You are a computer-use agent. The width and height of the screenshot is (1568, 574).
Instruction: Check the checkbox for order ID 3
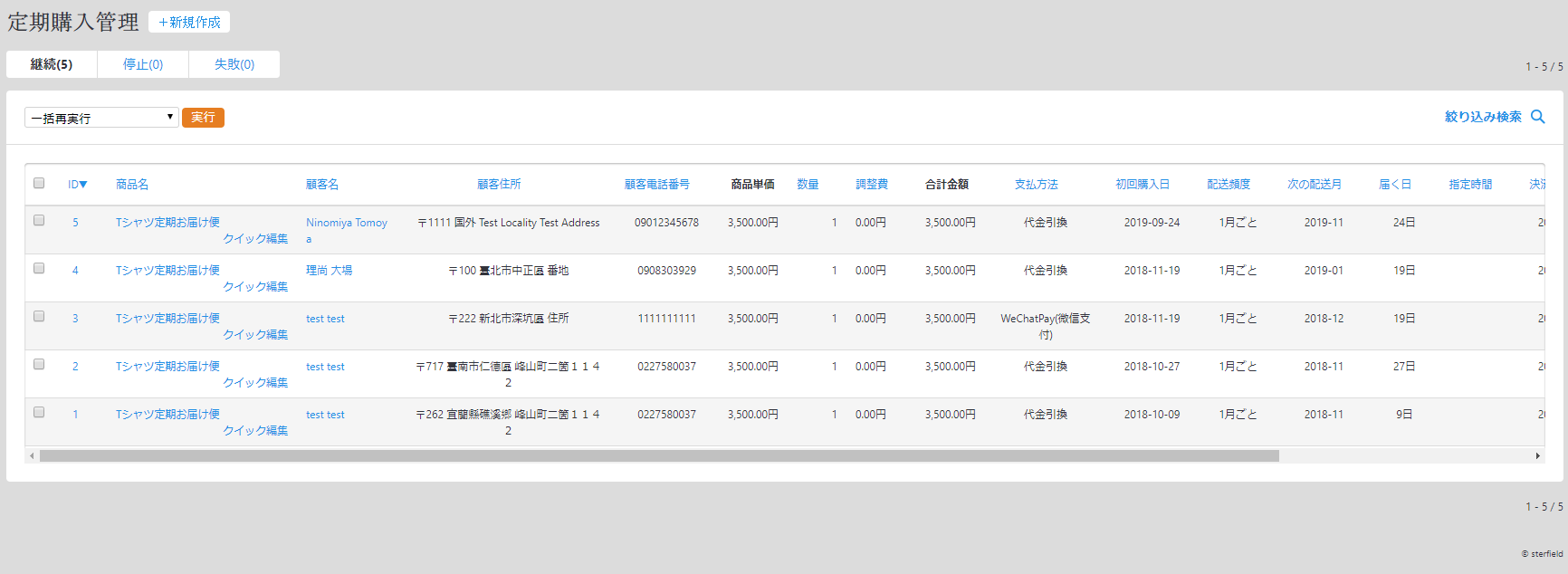pyautogui.click(x=39, y=316)
